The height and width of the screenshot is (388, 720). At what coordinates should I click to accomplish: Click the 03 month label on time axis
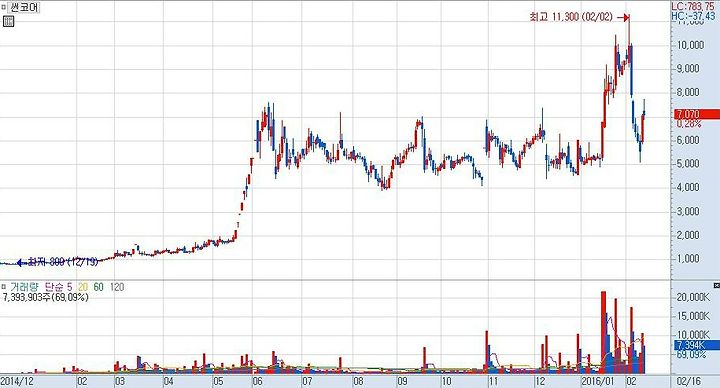[x=120, y=382]
